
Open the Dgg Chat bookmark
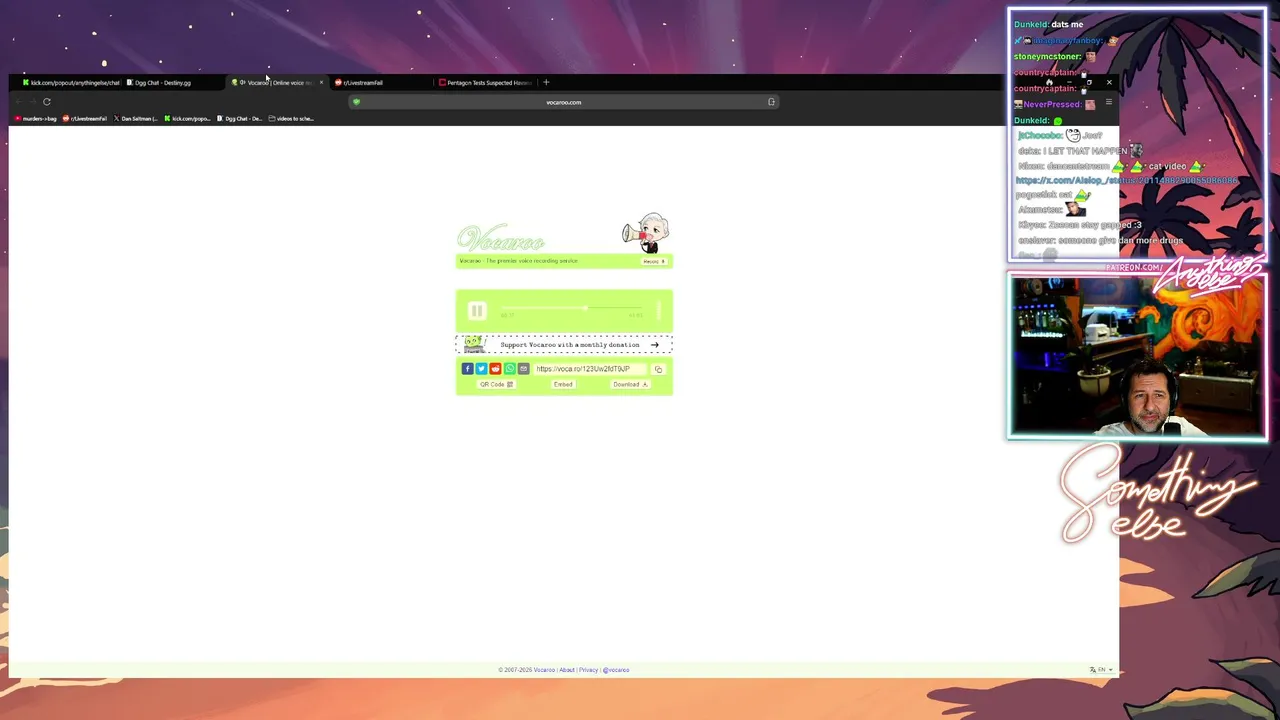(x=240, y=119)
